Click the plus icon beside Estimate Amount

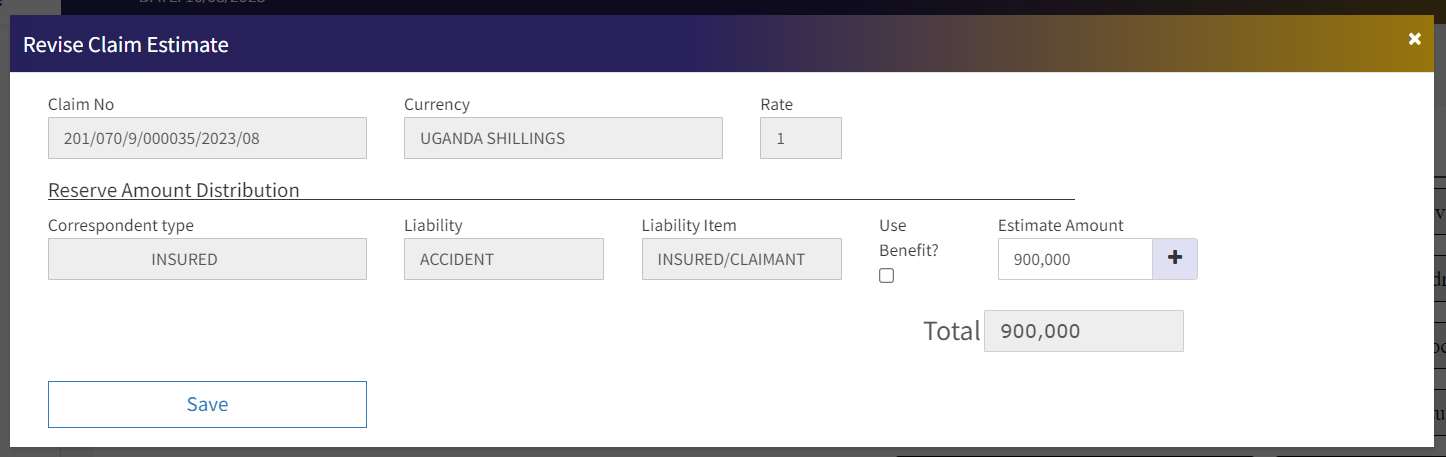1175,259
